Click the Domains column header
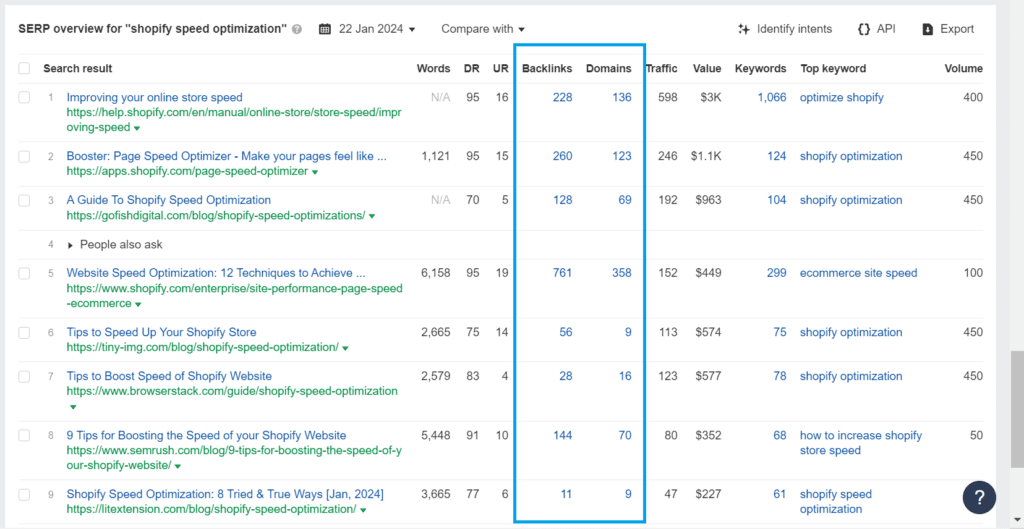The image size is (1024, 529). (609, 69)
